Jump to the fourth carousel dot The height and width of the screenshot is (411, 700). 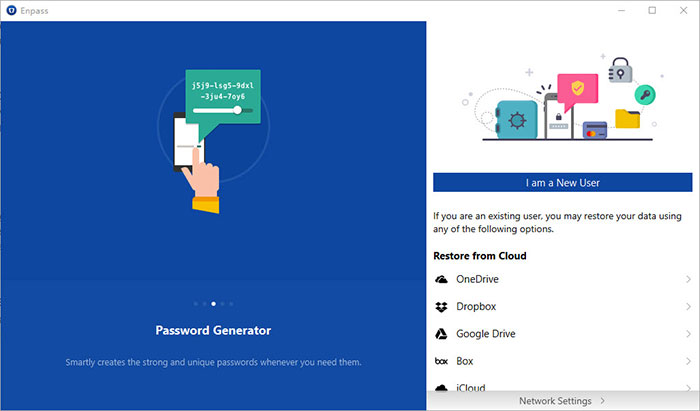(x=222, y=304)
